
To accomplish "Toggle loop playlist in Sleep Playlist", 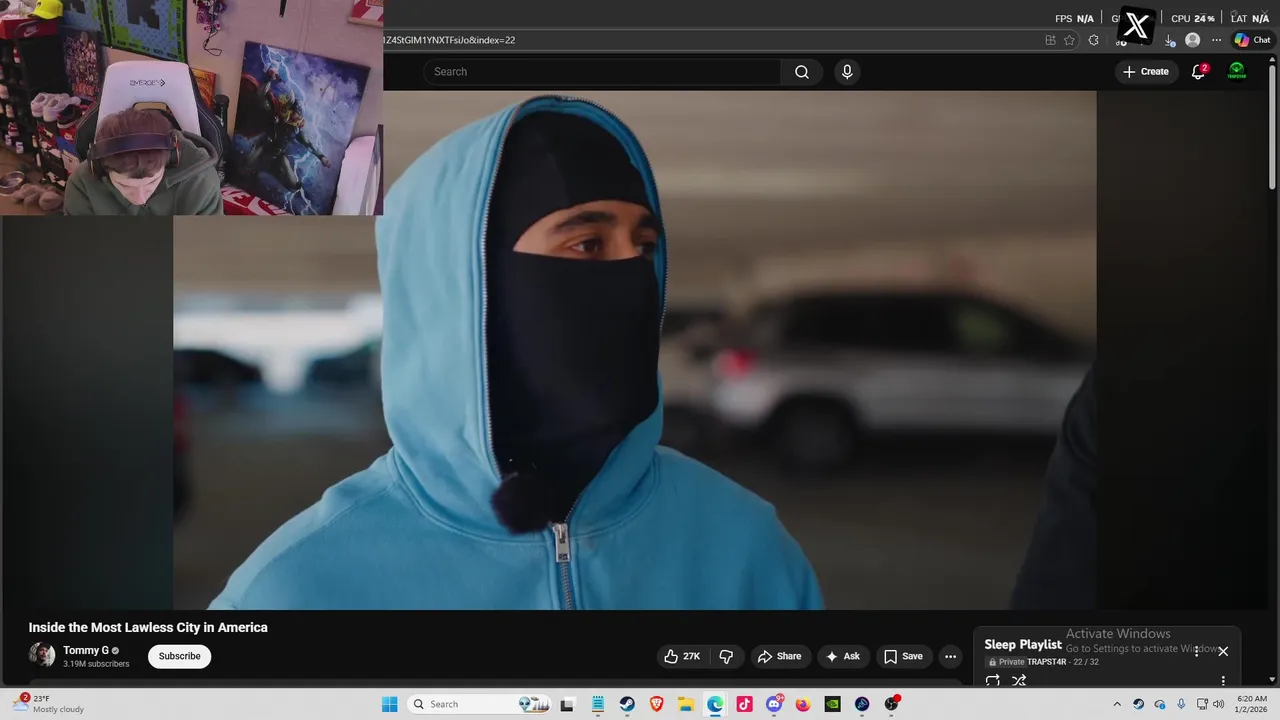I will click(x=992, y=681).
